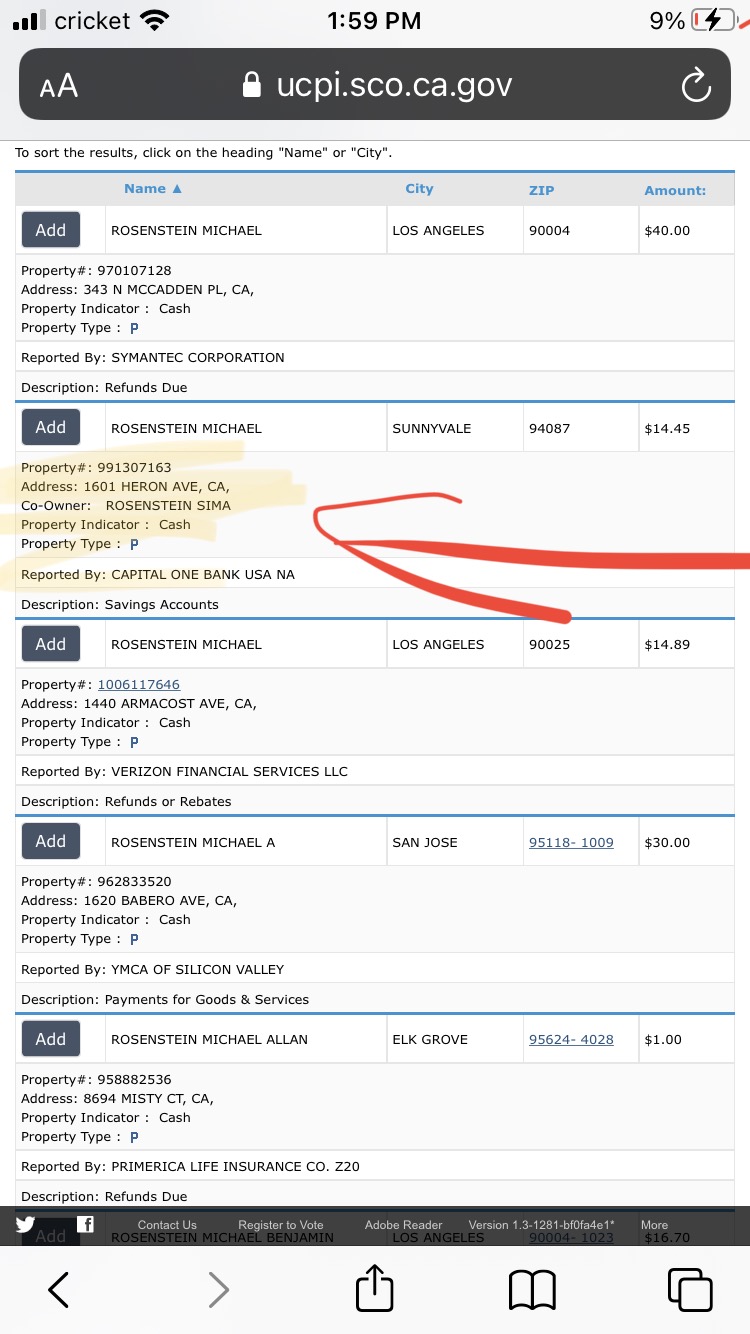Add the San Jose Rosenstein Michael A property
750x1334 pixels.
[51, 842]
